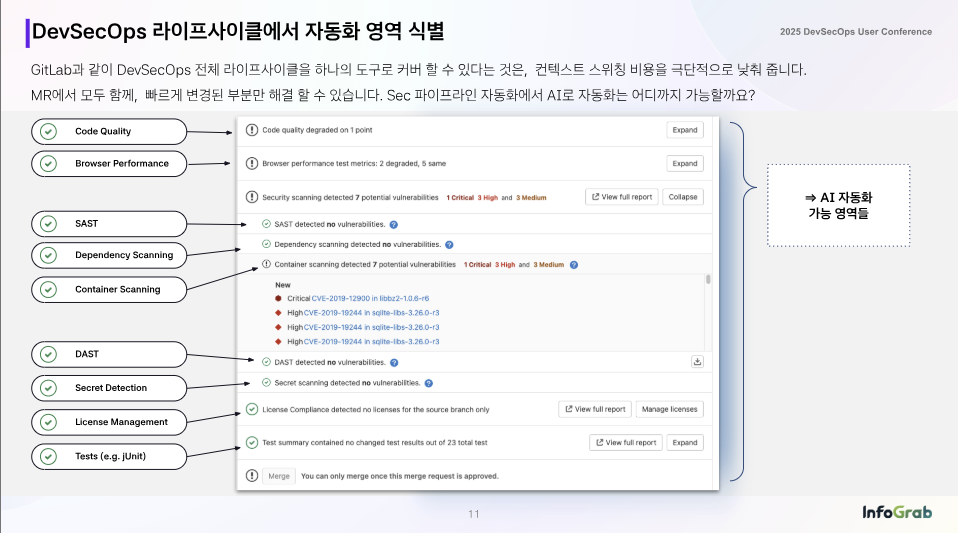
Task: Click the page number 11
Action: [474, 514]
